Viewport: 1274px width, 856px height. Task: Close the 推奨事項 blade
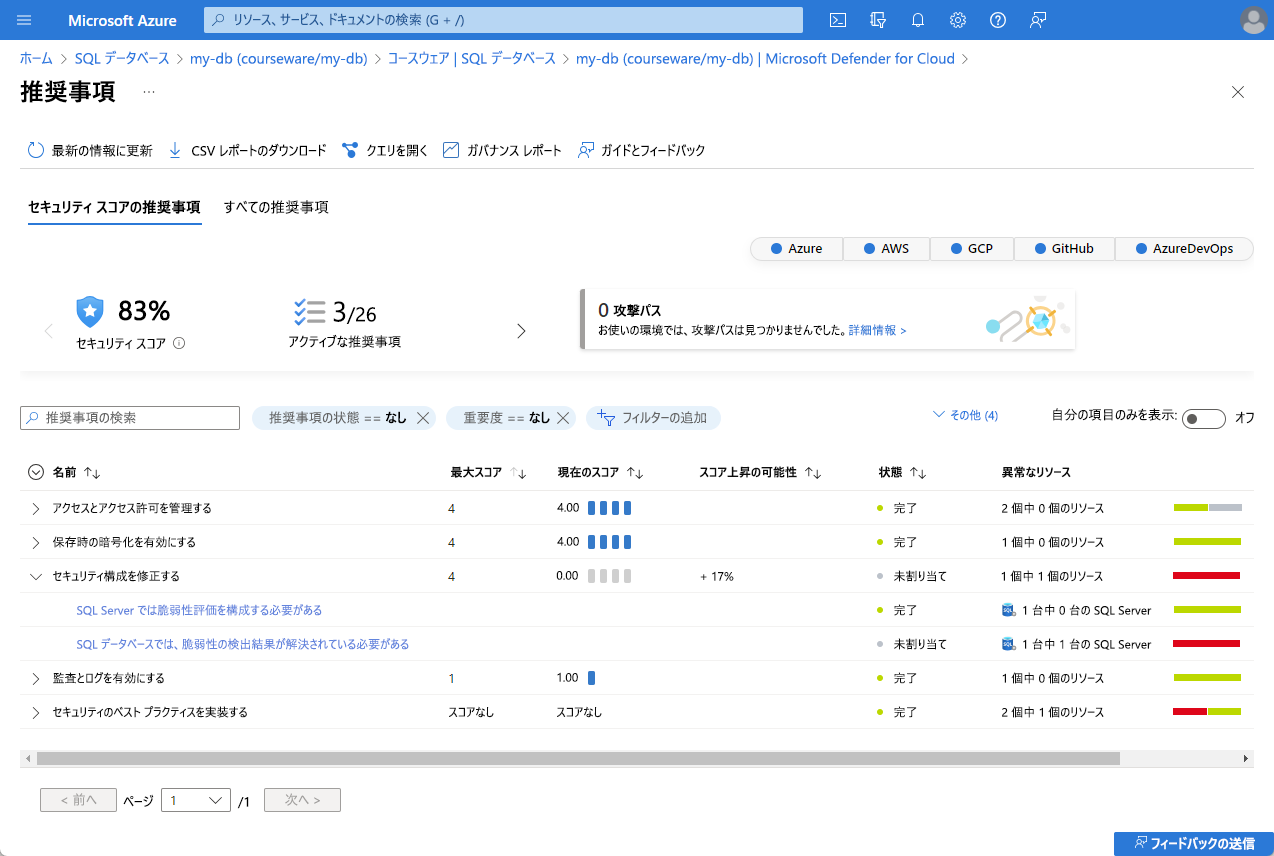1238,92
